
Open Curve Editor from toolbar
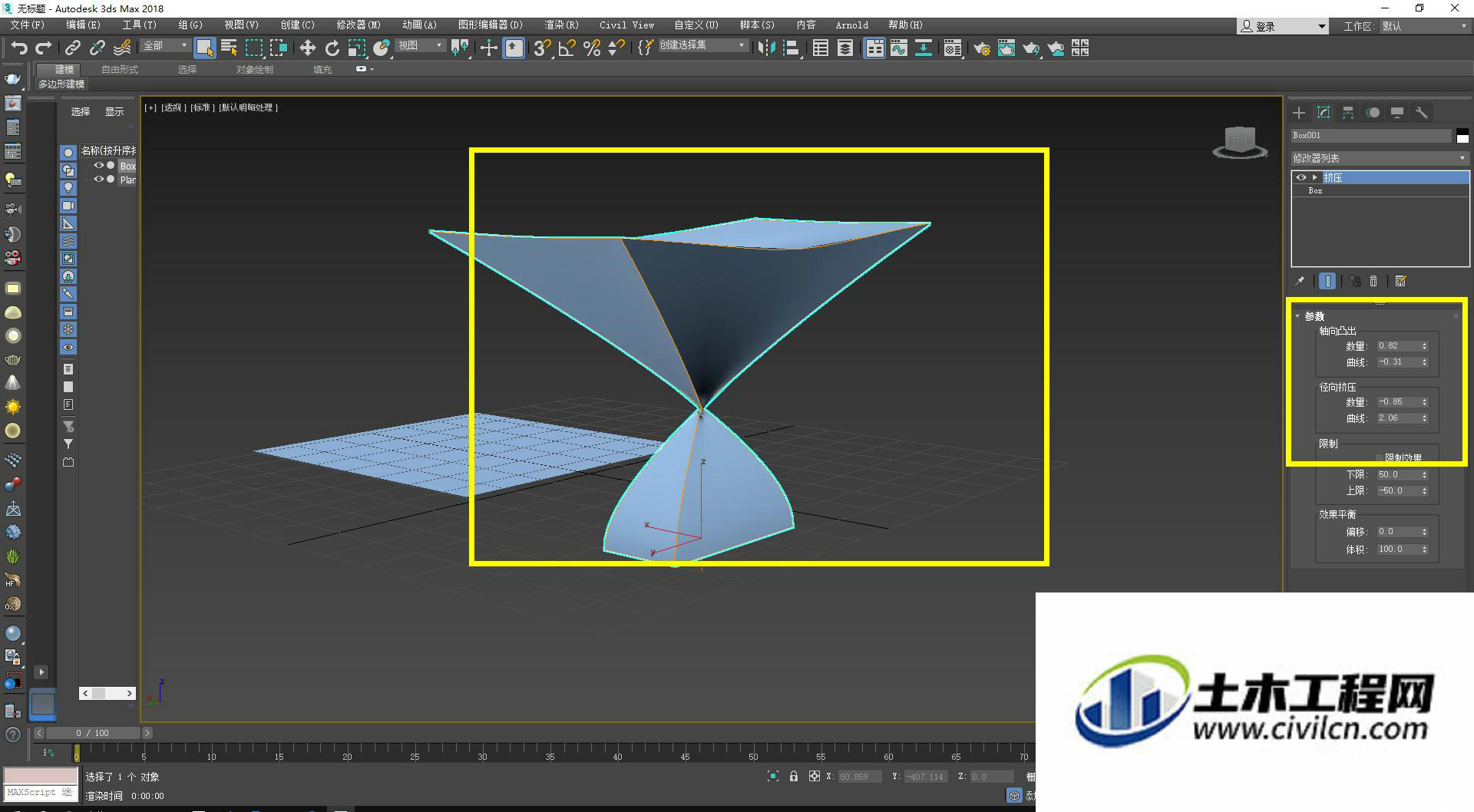(898, 48)
